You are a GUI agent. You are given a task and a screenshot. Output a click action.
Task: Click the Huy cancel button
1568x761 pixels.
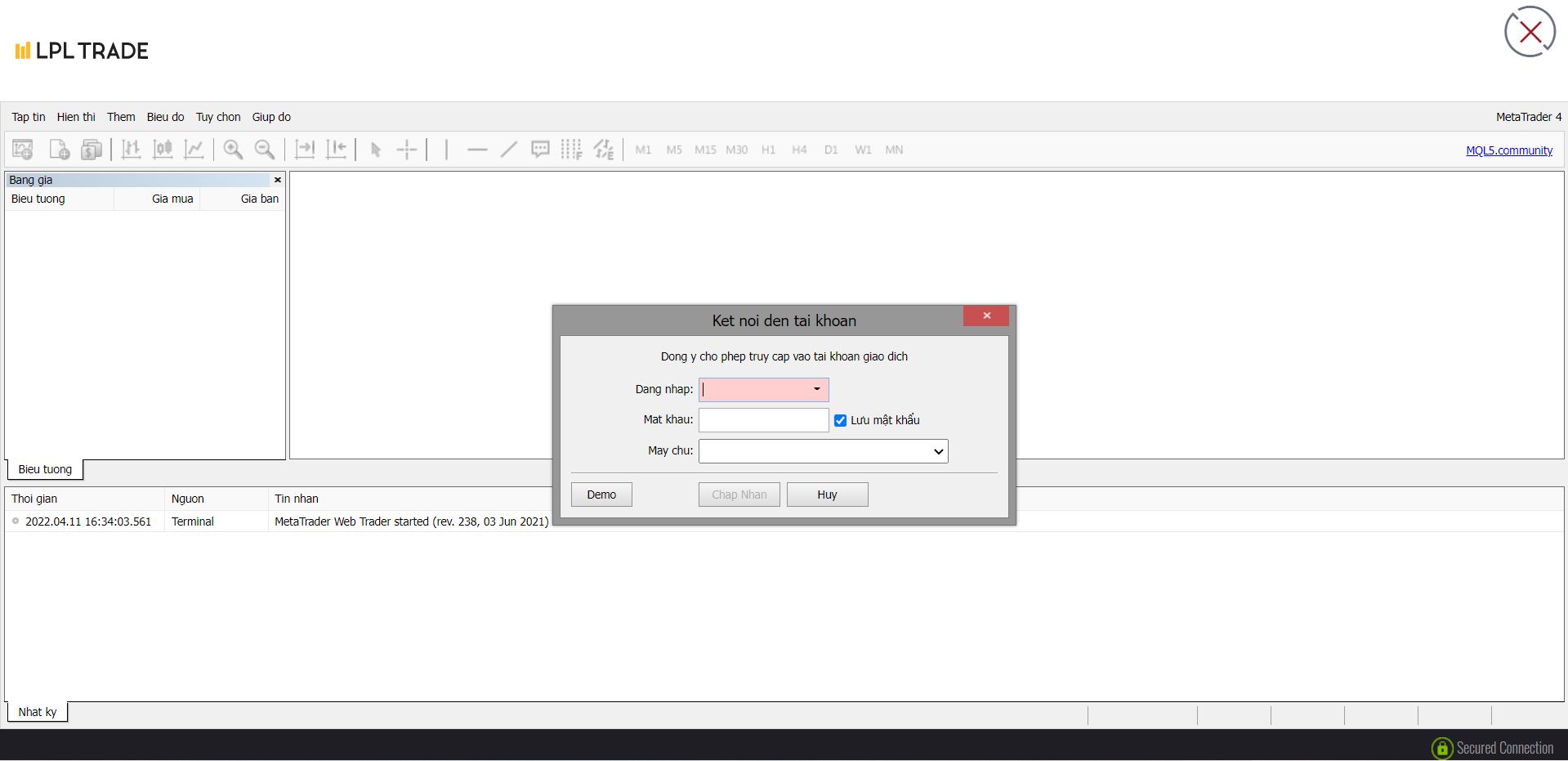(827, 495)
